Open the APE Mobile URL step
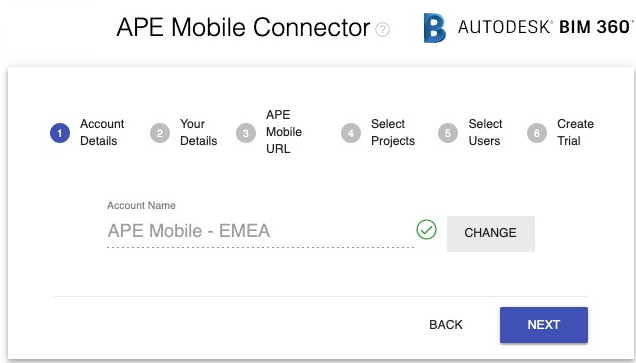Viewport: 636px width, 363px height. click(284, 132)
